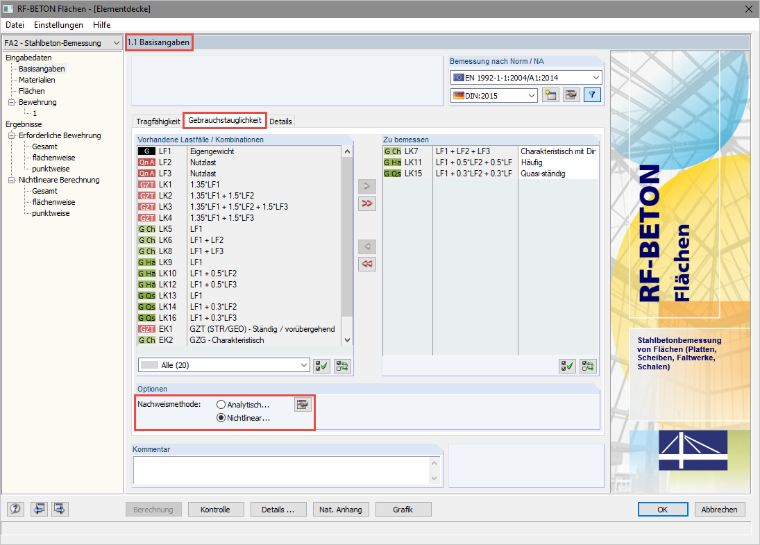Image resolution: width=760 pixels, height=545 pixels.
Task: Select Materialien in navigation tree
Action: point(37,80)
